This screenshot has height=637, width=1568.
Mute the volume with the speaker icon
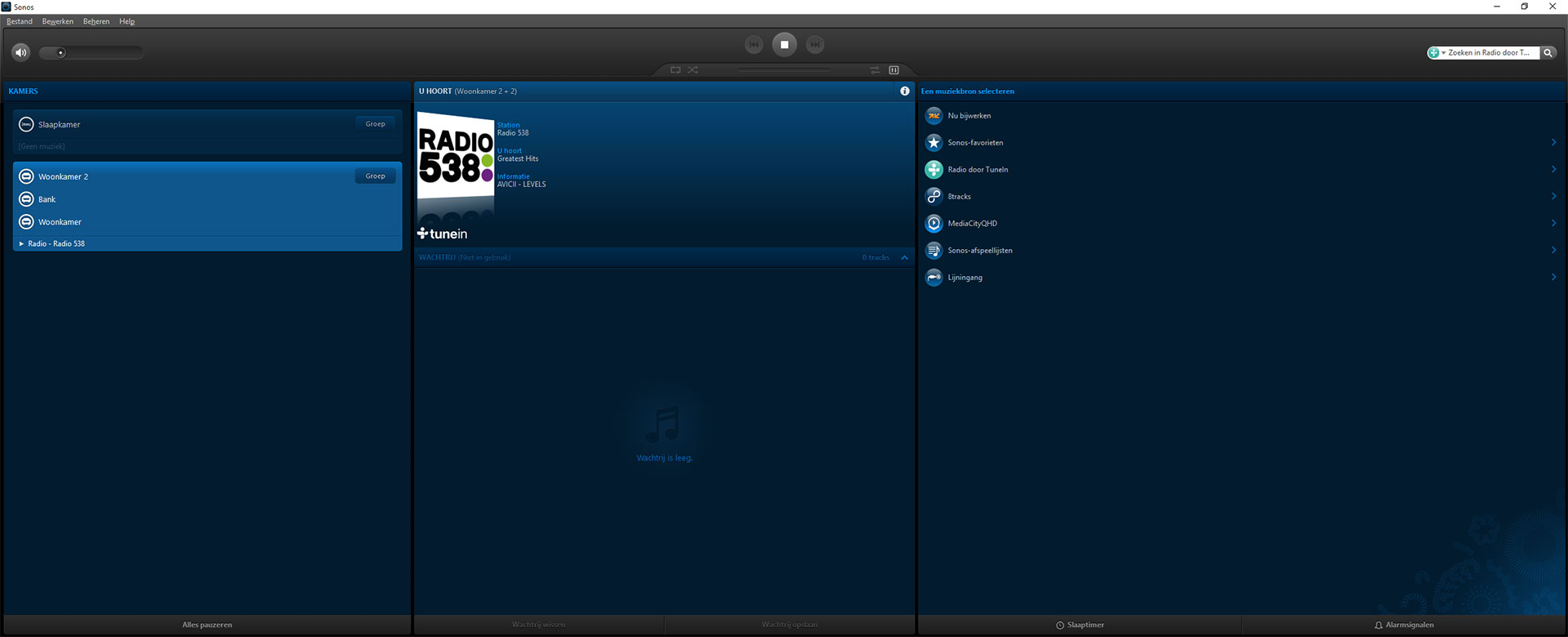pyautogui.click(x=21, y=52)
